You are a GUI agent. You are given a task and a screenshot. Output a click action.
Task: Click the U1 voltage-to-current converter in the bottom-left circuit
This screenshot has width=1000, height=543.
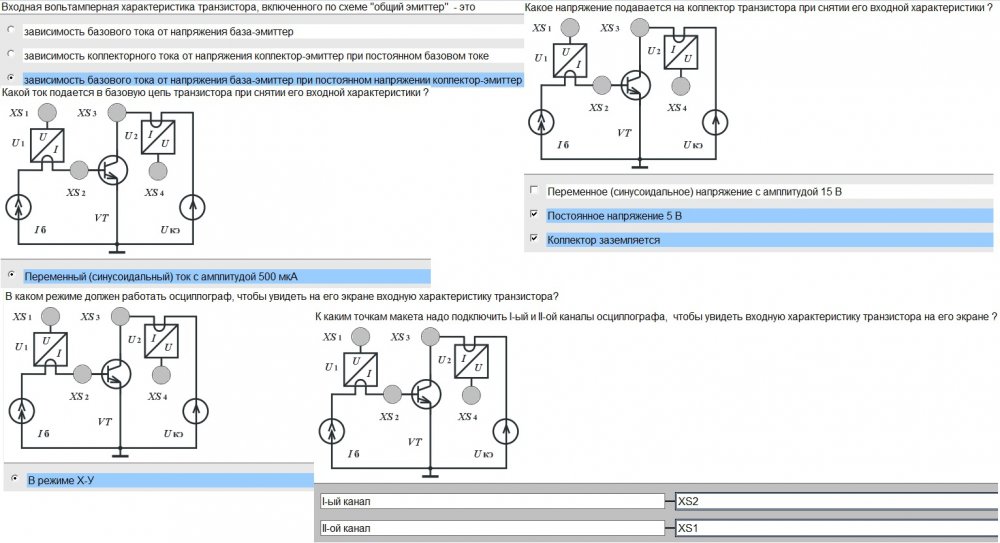click(x=50, y=350)
